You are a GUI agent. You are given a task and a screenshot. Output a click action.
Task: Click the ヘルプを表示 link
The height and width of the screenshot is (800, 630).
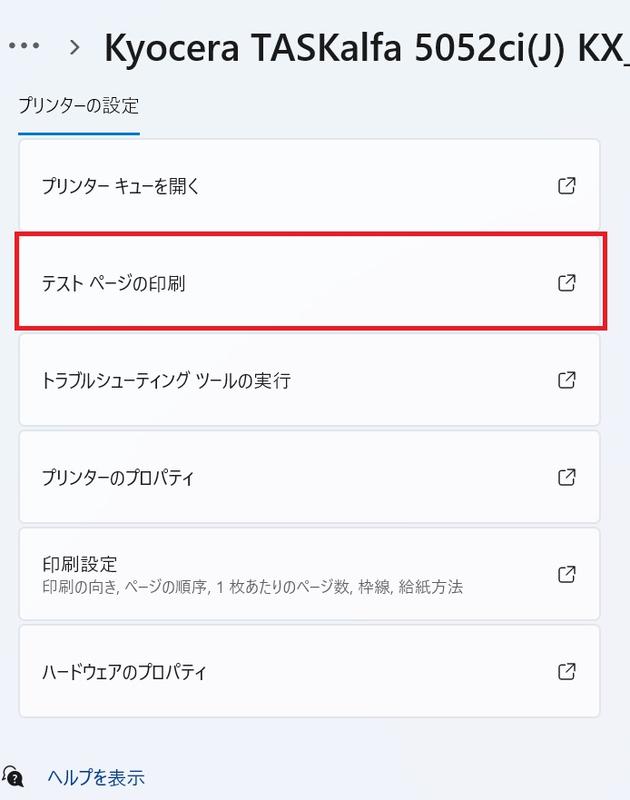tap(96, 777)
